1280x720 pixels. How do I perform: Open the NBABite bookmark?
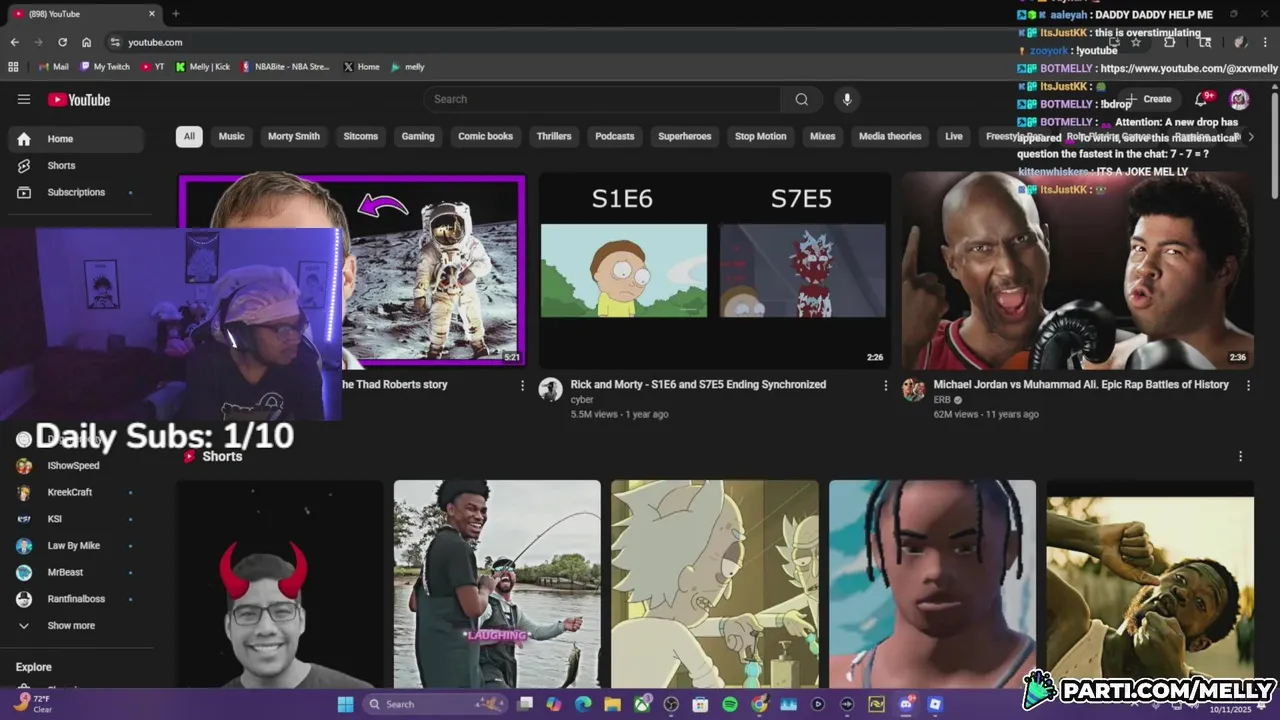(x=285, y=67)
